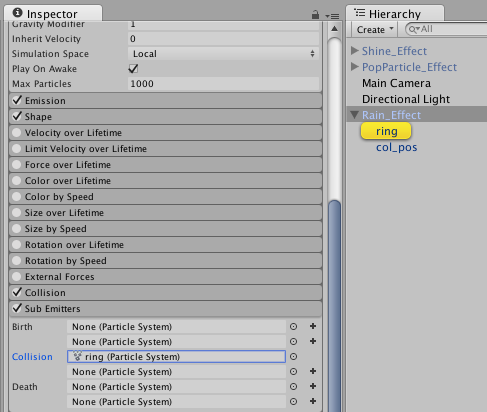The height and width of the screenshot is (412, 487).
Task: Create new sub emitter for second Death slot
Action: pos(313,401)
